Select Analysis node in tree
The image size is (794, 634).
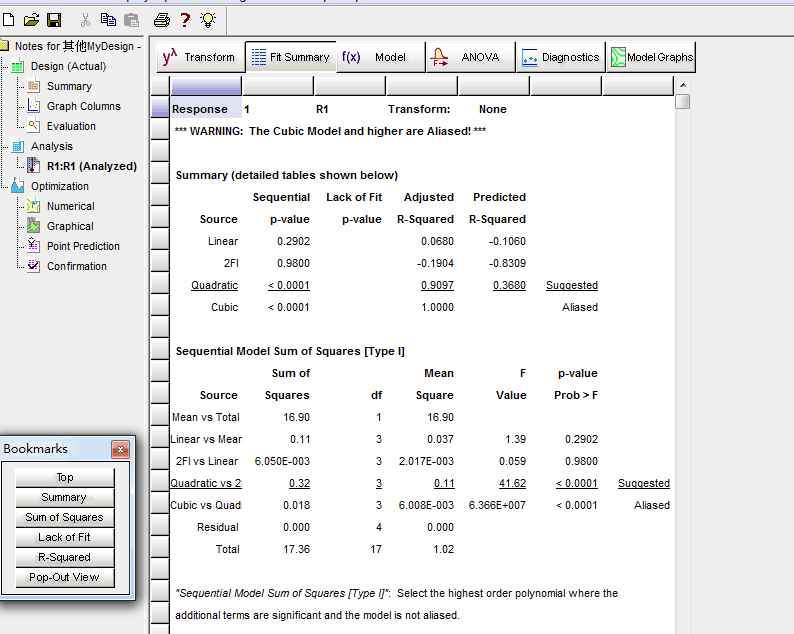(52, 146)
